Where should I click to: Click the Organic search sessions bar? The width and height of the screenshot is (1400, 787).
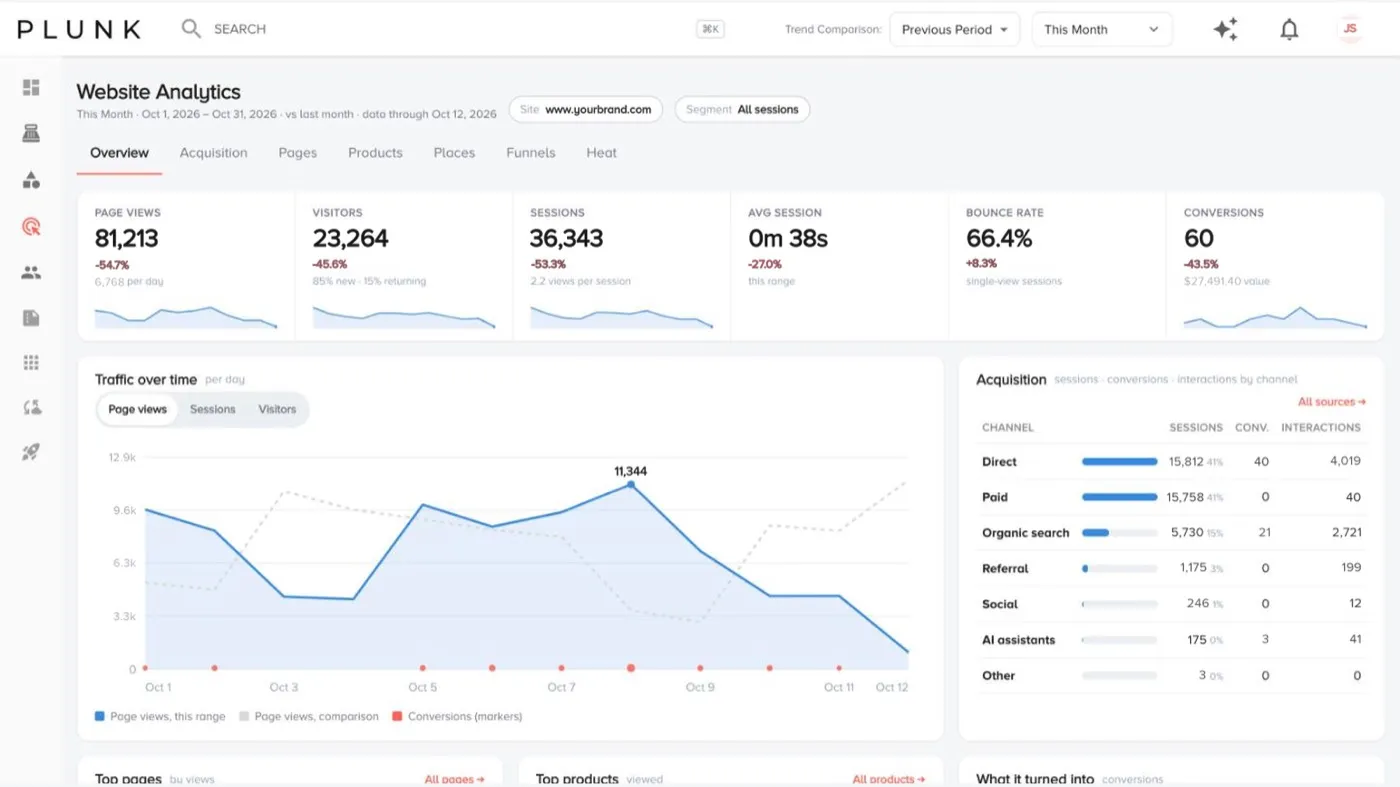click(x=1120, y=533)
